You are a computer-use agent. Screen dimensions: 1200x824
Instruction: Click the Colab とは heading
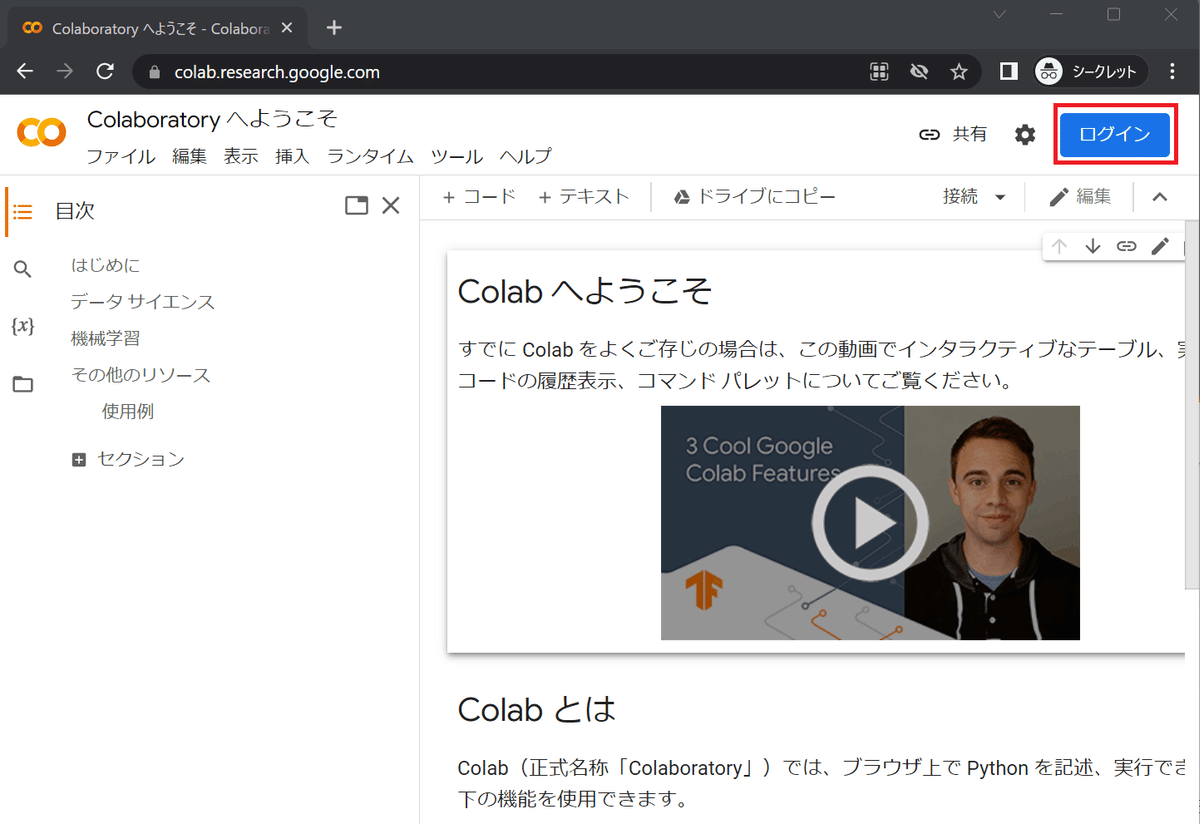click(537, 709)
